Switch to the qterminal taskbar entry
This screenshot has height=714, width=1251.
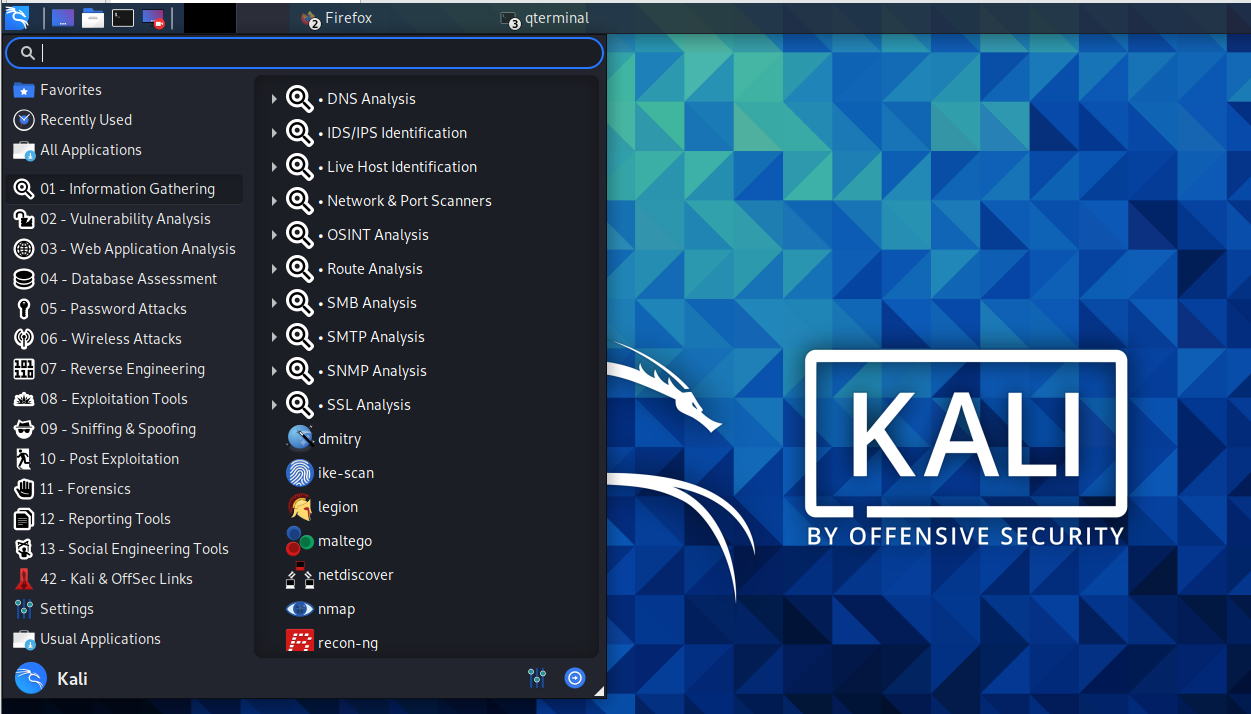[x=545, y=18]
